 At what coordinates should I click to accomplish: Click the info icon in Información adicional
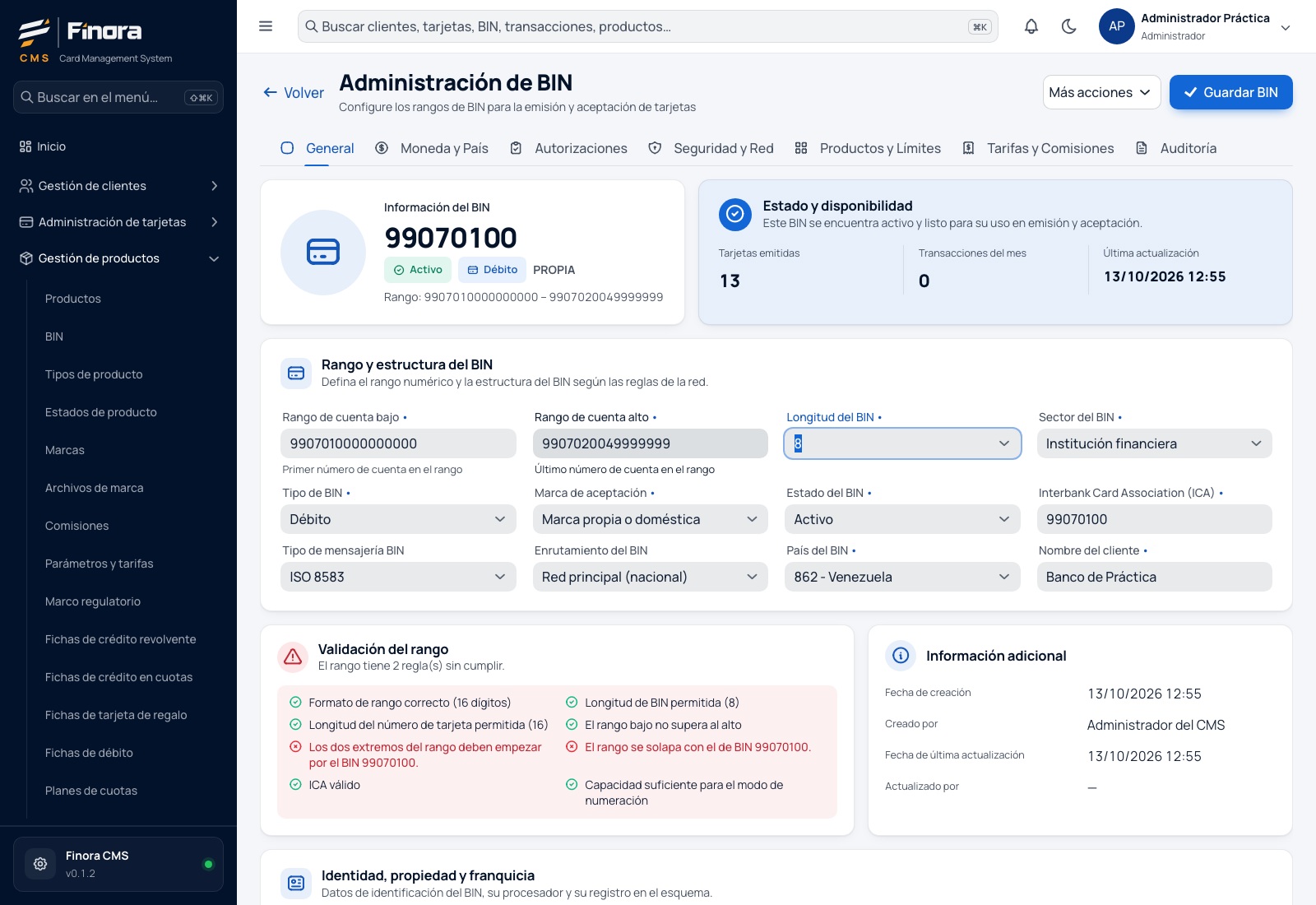(901, 656)
